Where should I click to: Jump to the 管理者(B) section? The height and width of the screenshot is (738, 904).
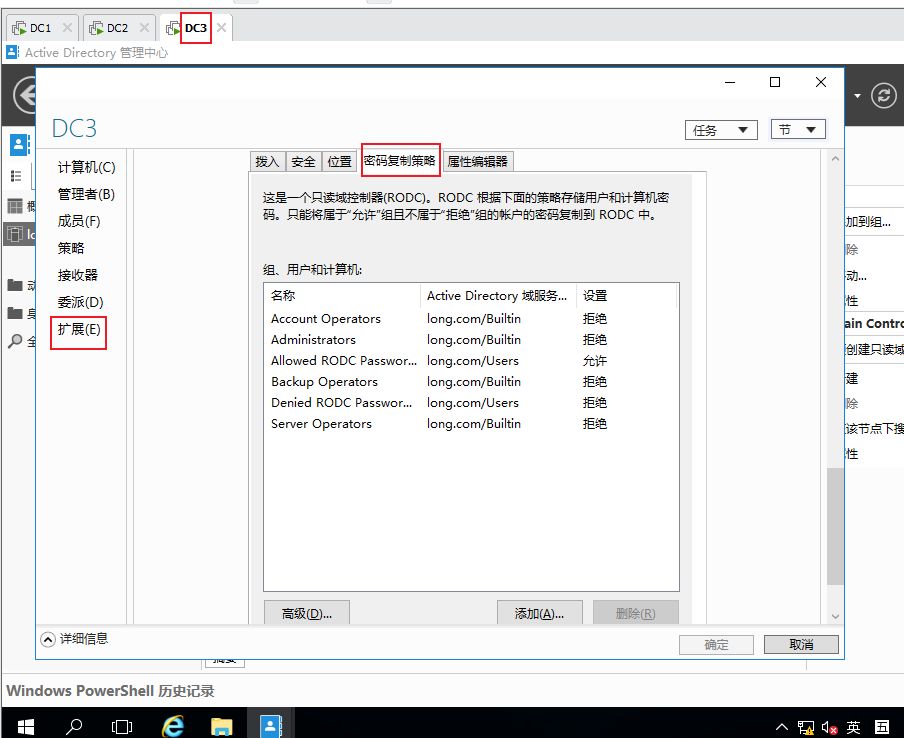[x=86, y=194]
